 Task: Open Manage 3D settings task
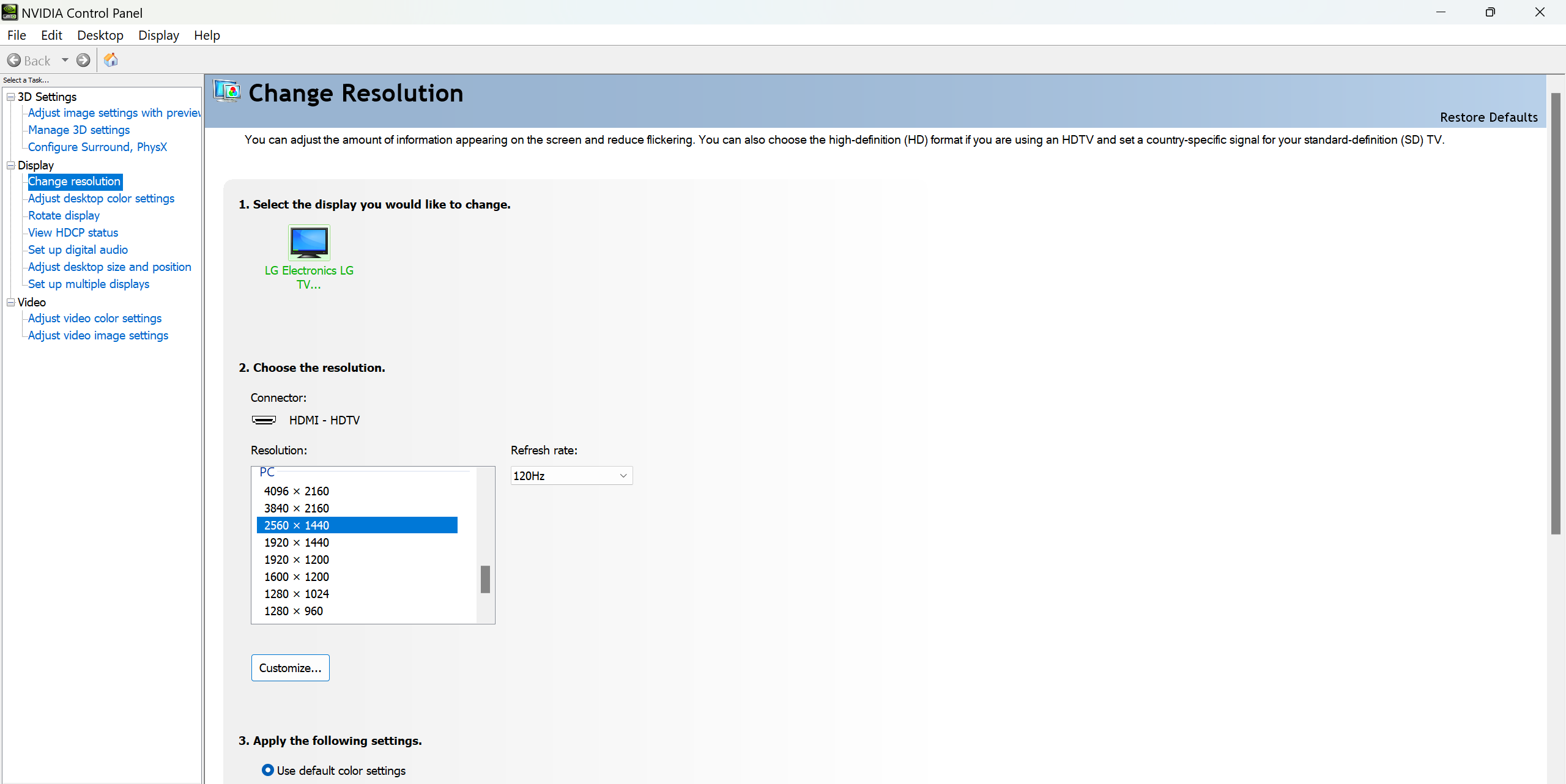[x=79, y=130]
